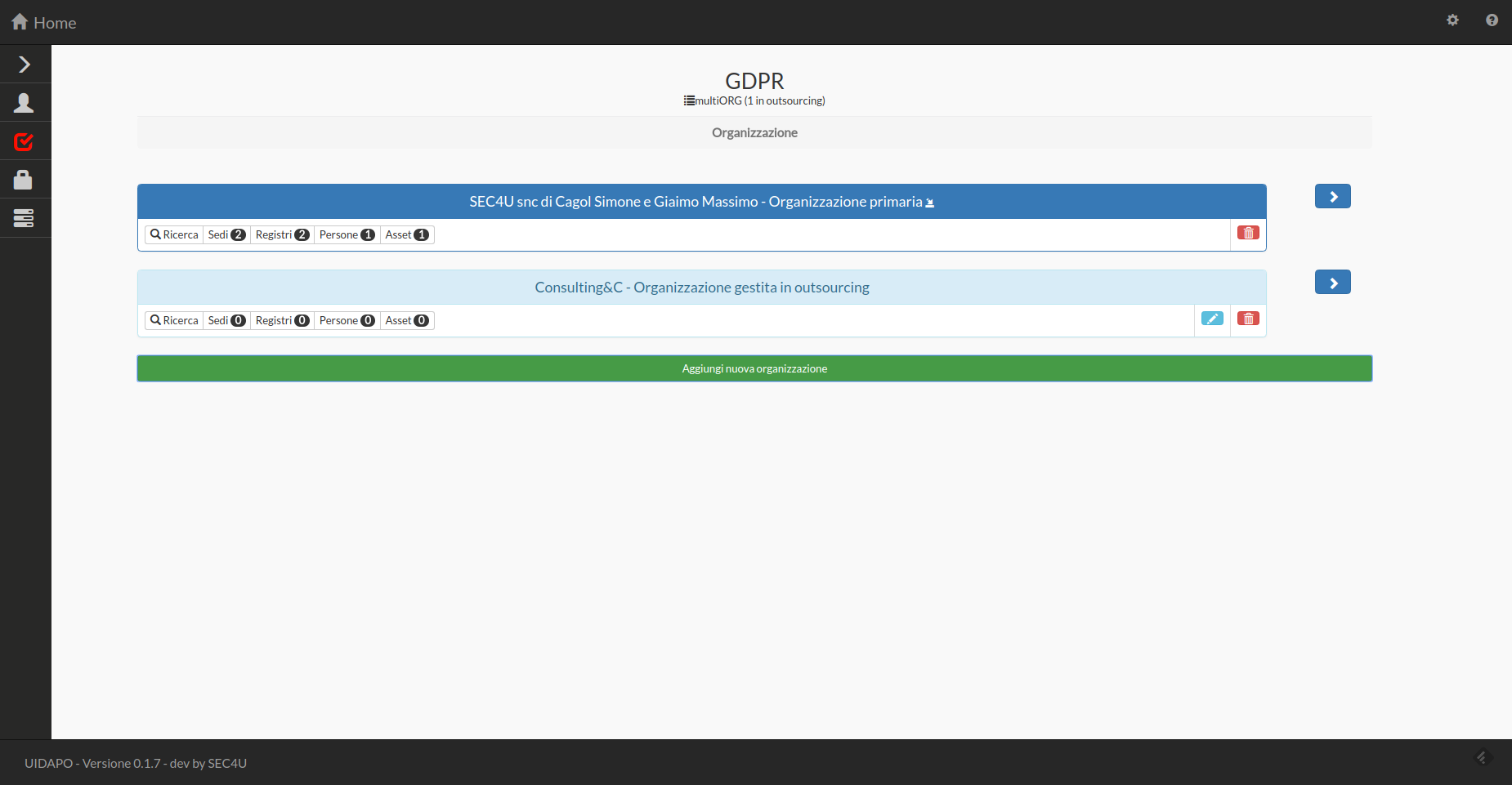Click the Consulting&C outsourcing organization header
The height and width of the screenshot is (785, 1512).
tap(702, 288)
